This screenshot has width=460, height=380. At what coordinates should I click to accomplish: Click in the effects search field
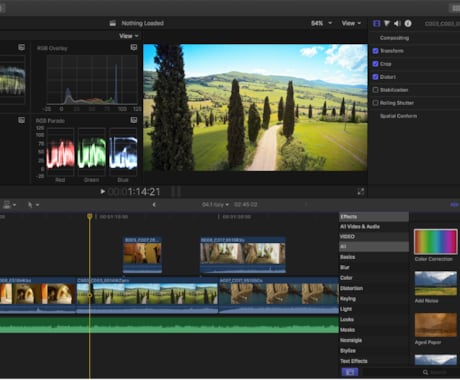click(437, 372)
